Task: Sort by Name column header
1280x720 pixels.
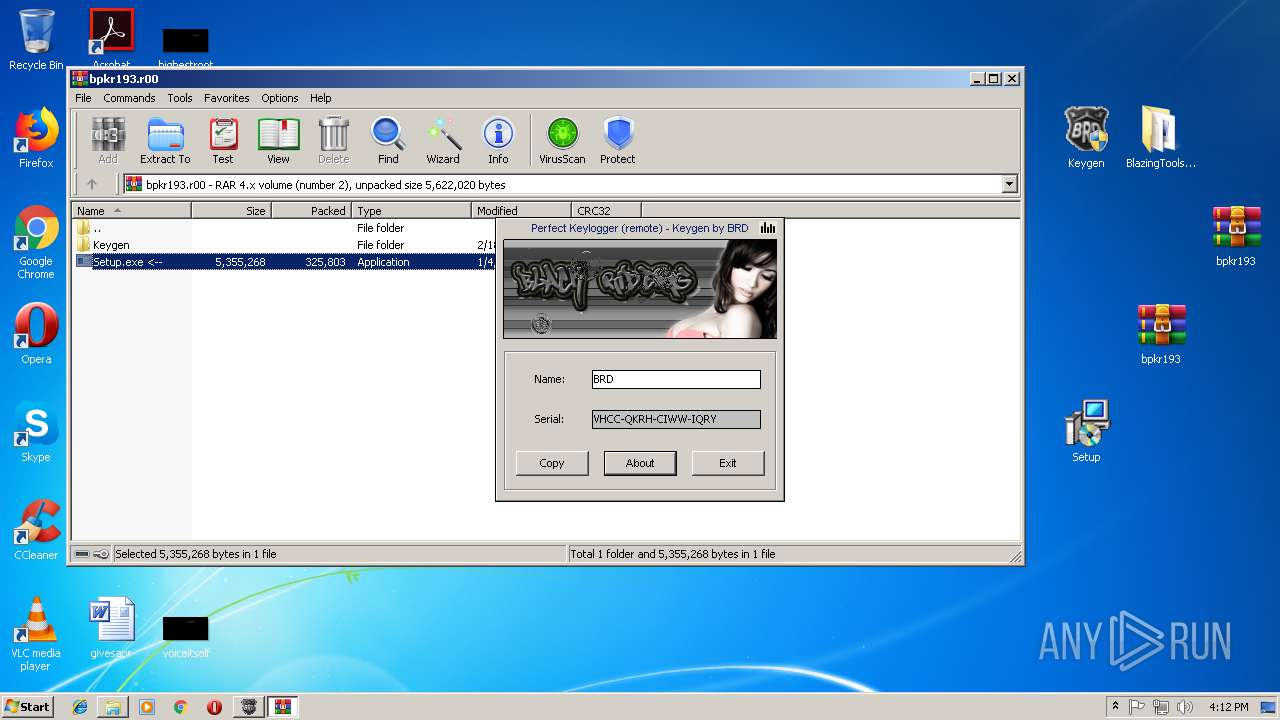Action: tap(131, 210)
